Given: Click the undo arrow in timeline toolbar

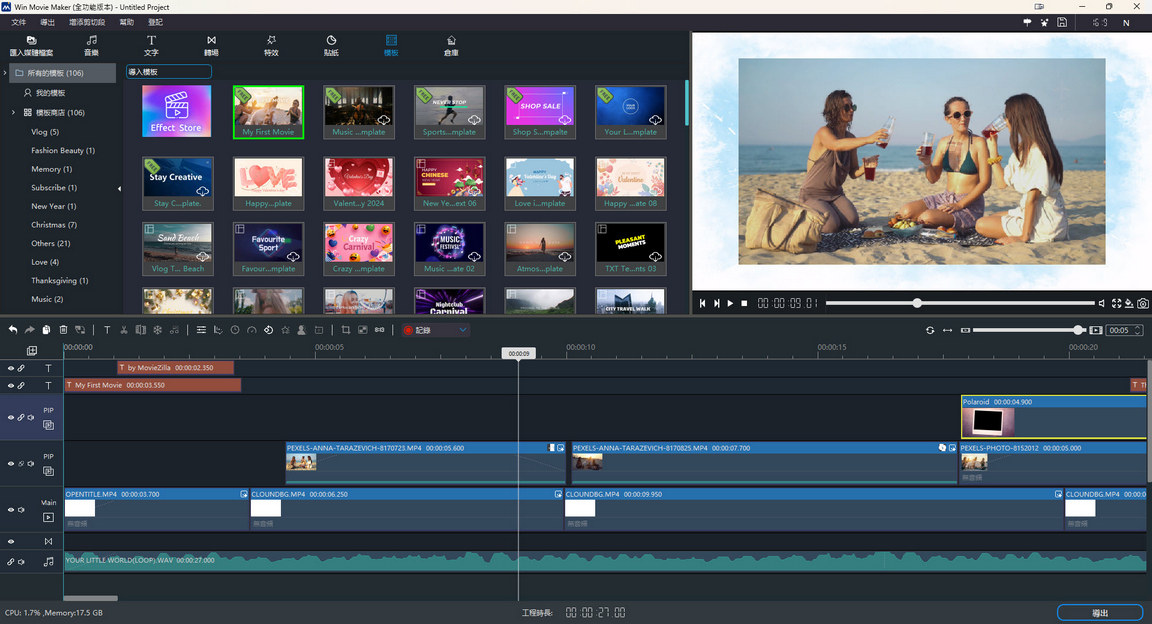Looking at the screenshot, I should click(13, 330).
